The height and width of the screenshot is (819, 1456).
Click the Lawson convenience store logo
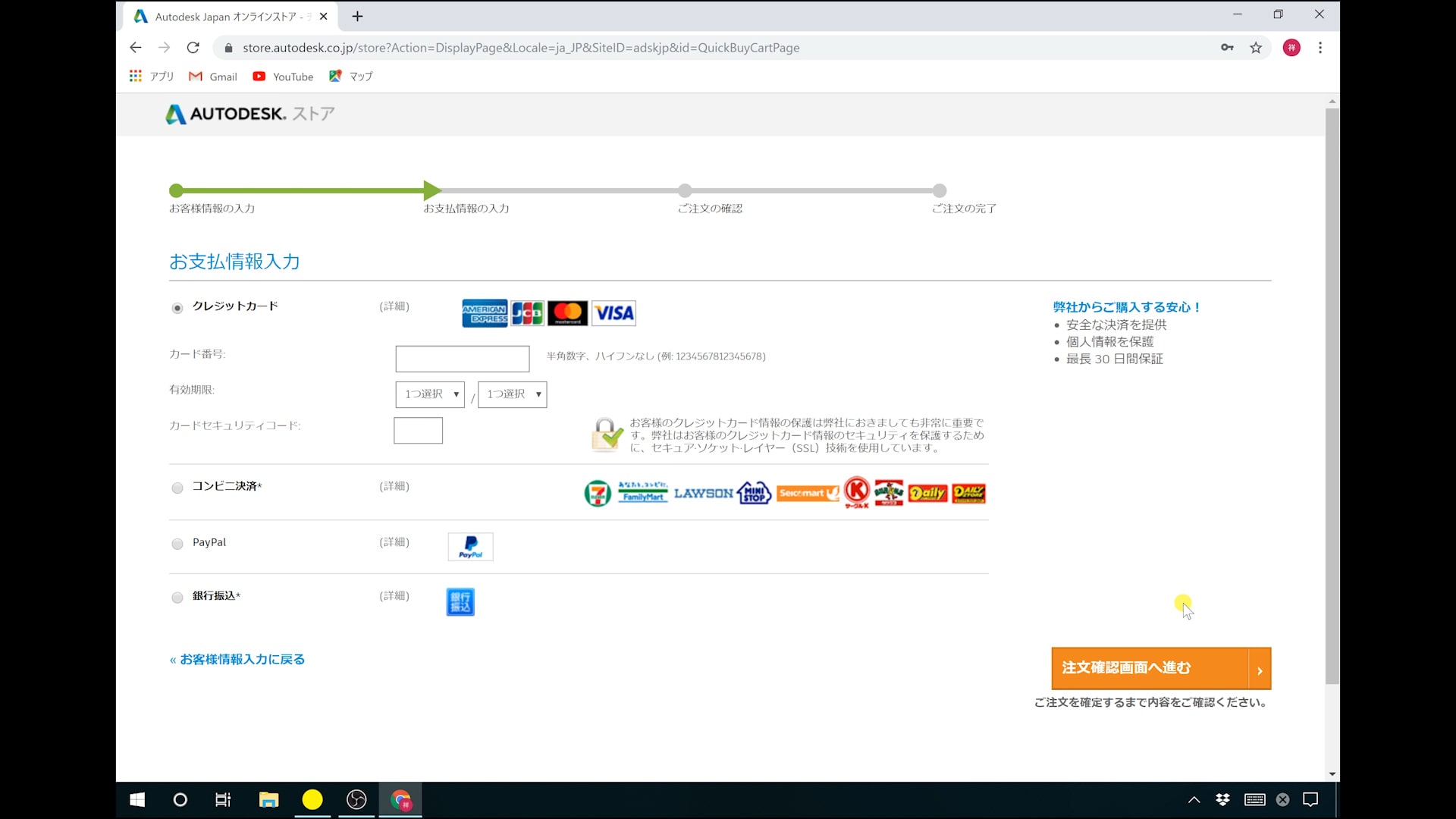pyautogui.click(x=703, y=494)
